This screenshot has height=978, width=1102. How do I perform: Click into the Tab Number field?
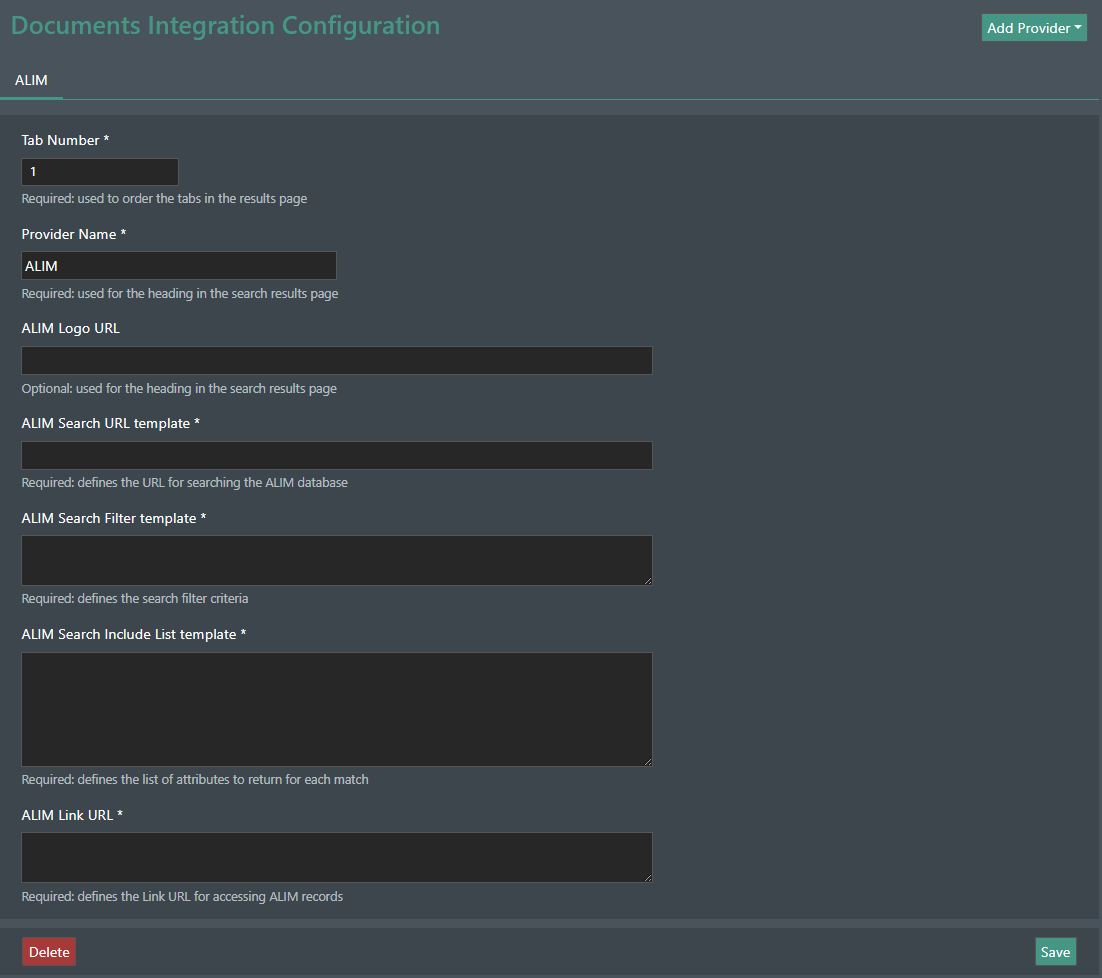tap(99, 171)
